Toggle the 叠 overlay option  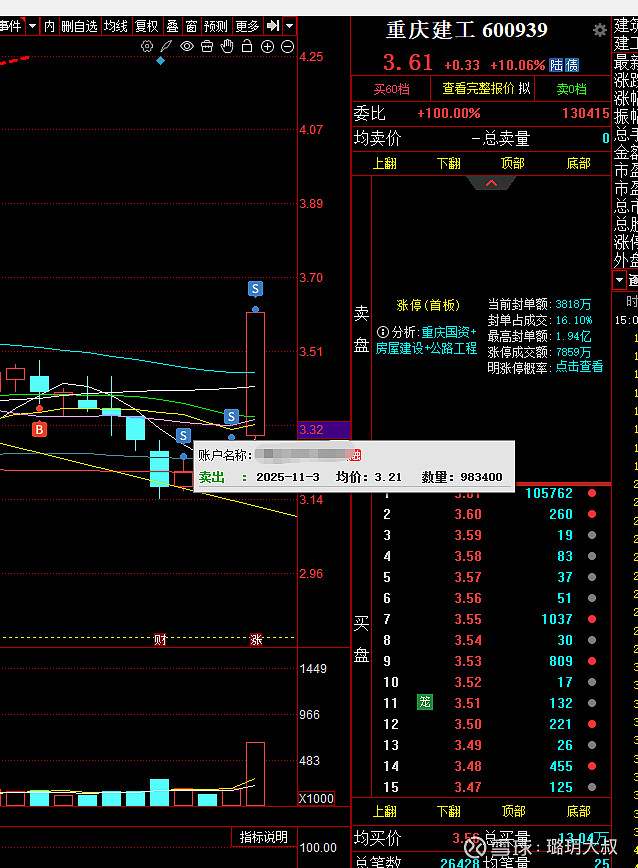tap(173, 26)
